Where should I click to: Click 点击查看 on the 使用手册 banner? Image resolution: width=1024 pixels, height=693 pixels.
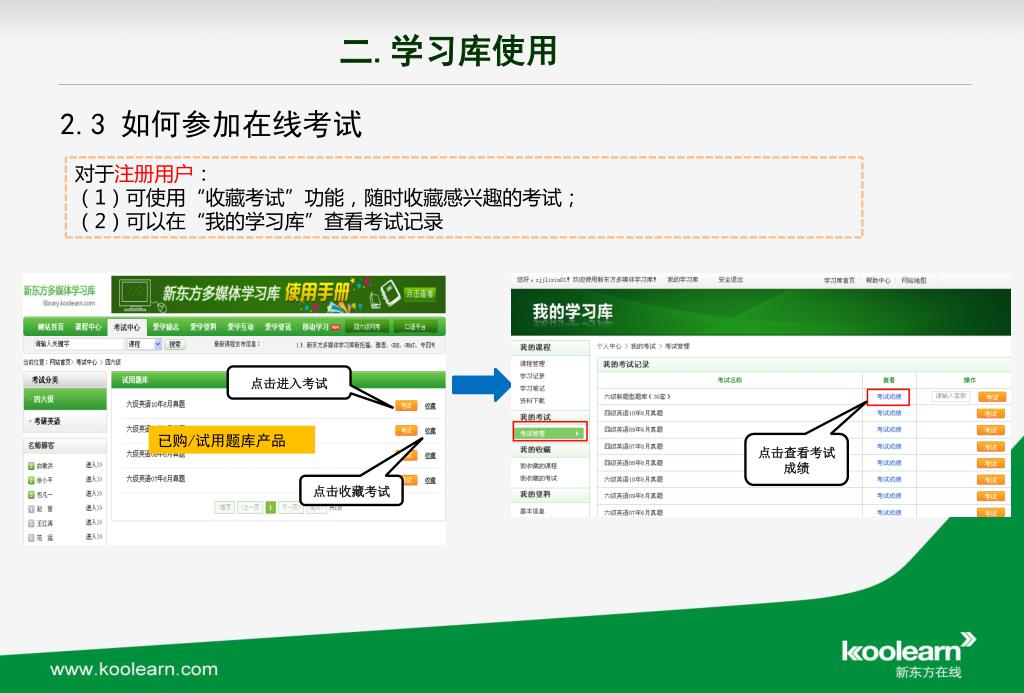419,293
